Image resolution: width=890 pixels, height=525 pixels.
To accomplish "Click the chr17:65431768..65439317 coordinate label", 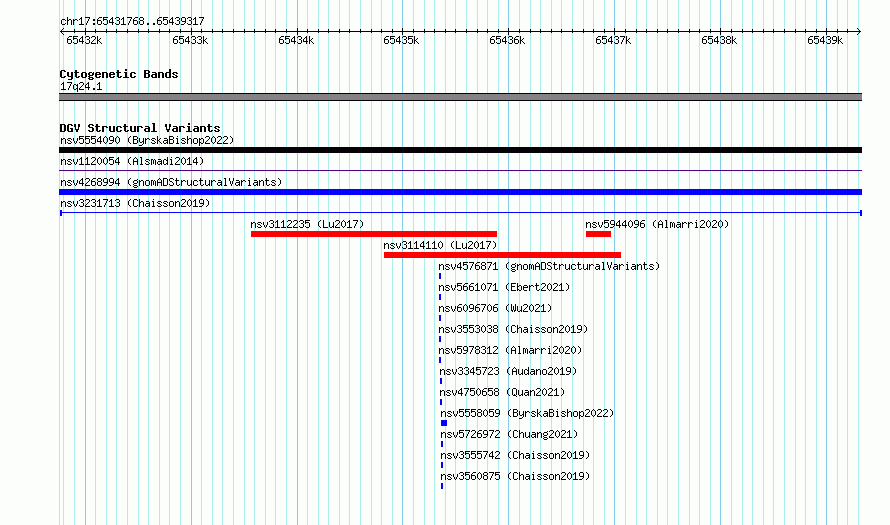I will click(x=132, y=21).
